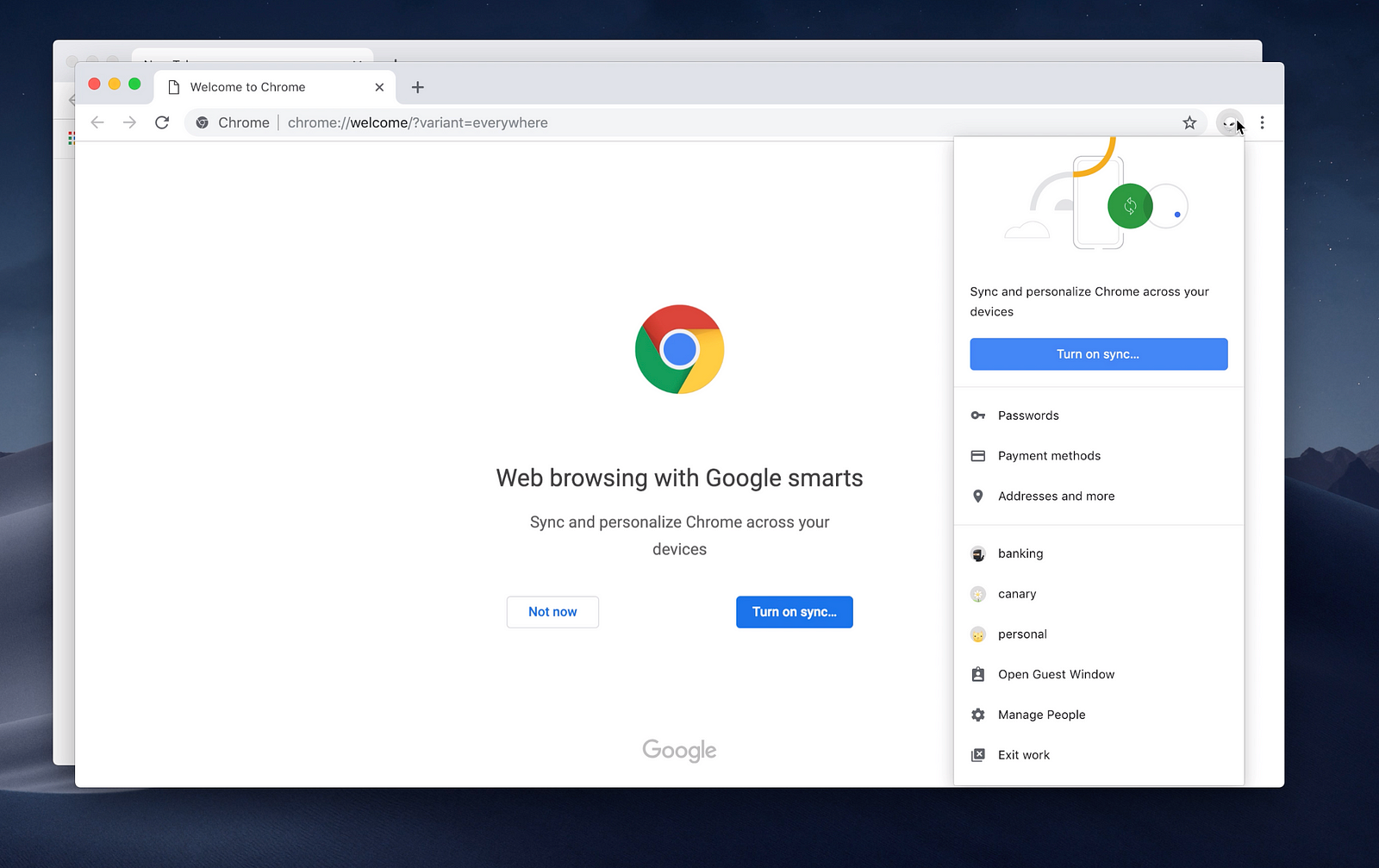The image size is (1379, 868).
Task: Click the popup text Sync and personalize Chrome
Action: [x=1089, y=302]
